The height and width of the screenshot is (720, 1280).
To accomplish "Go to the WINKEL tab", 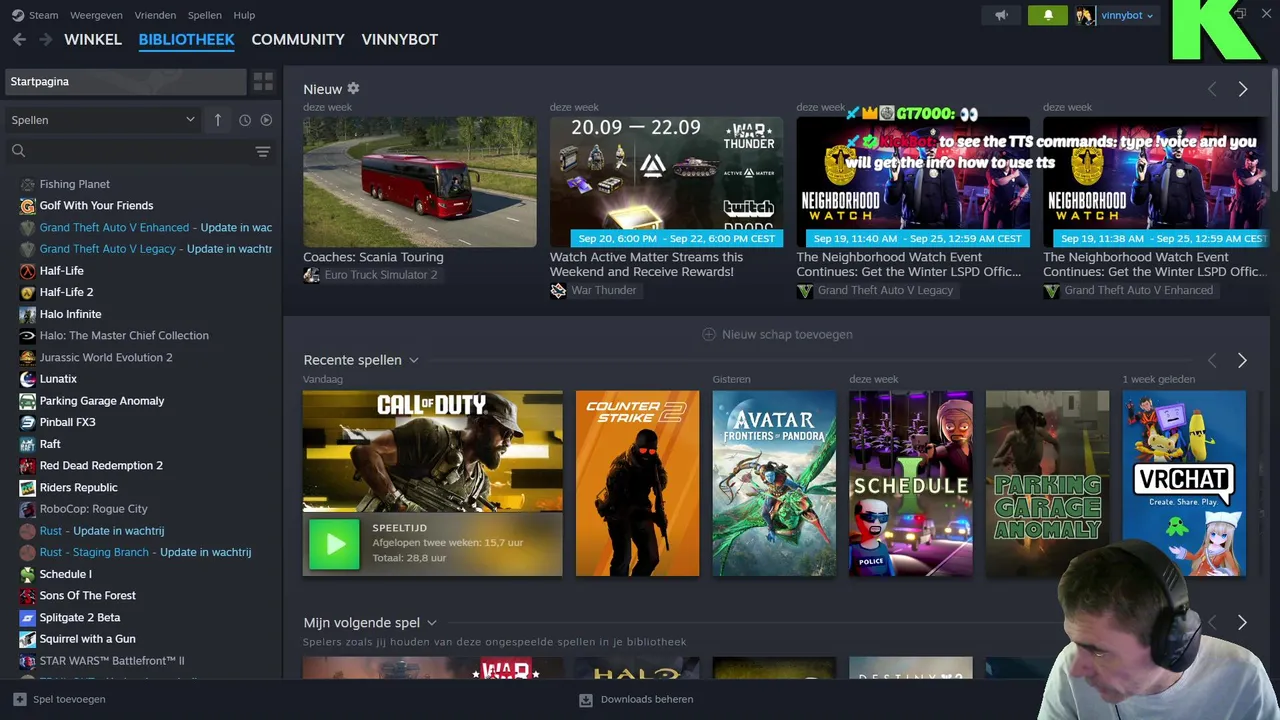I will (93, 39).
